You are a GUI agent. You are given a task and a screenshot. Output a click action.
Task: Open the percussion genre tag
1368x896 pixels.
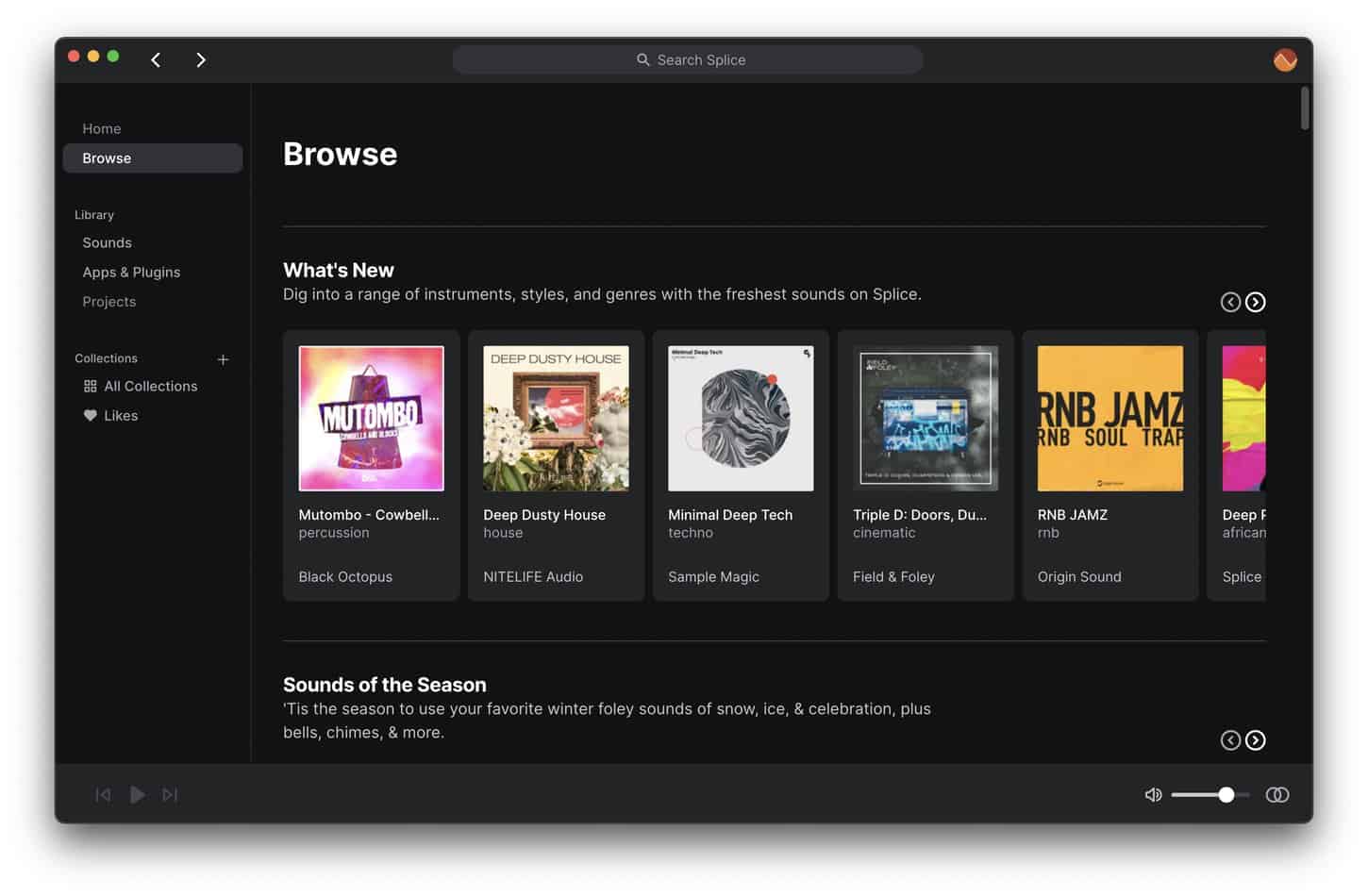coord(334,533)
